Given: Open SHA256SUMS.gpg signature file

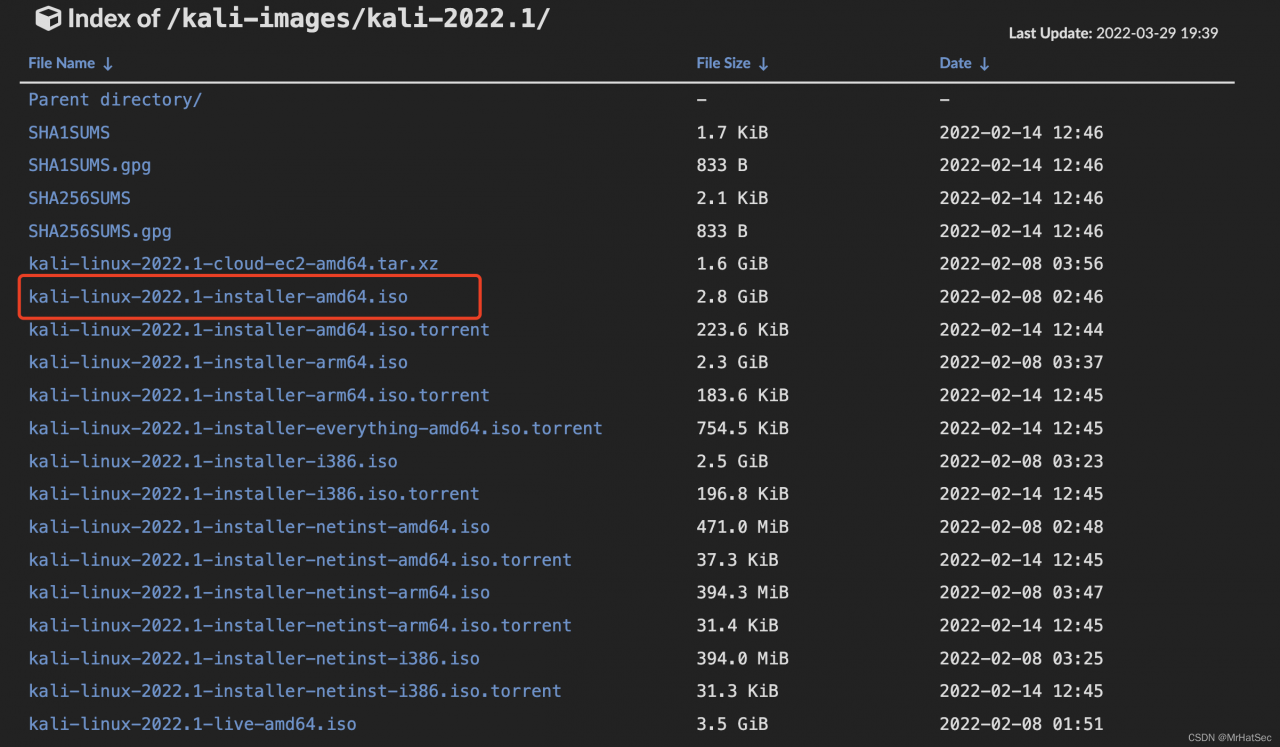Looking at the screenshot, I should click(100, 231).
